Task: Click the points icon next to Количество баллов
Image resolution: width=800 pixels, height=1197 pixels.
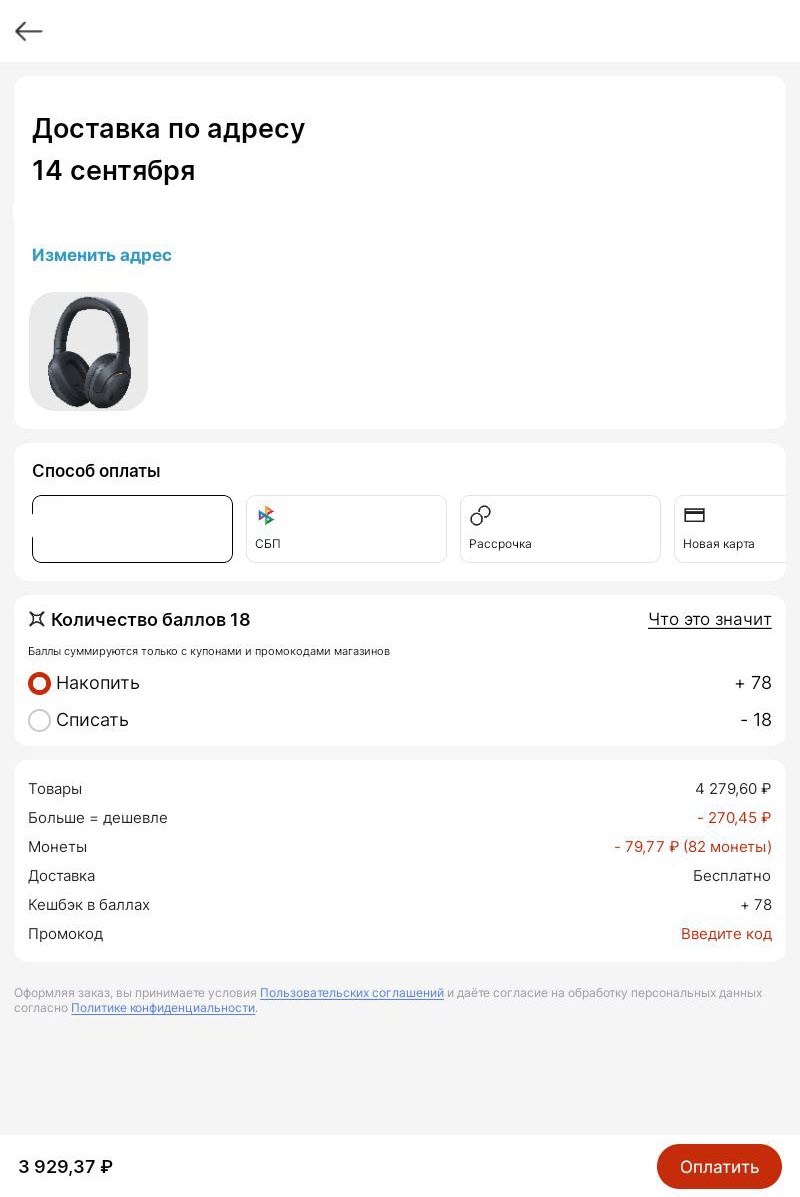Action: 38,619
